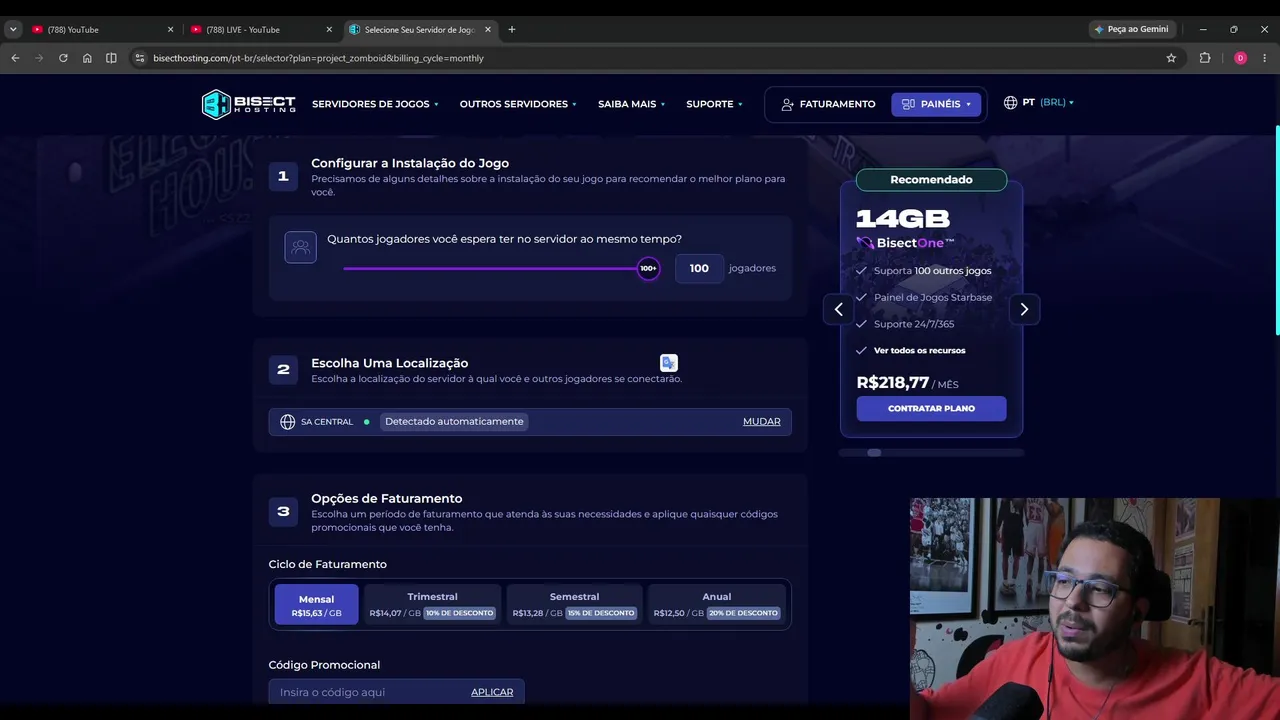
Task: Go back in browser history
Action: (15, 58)
